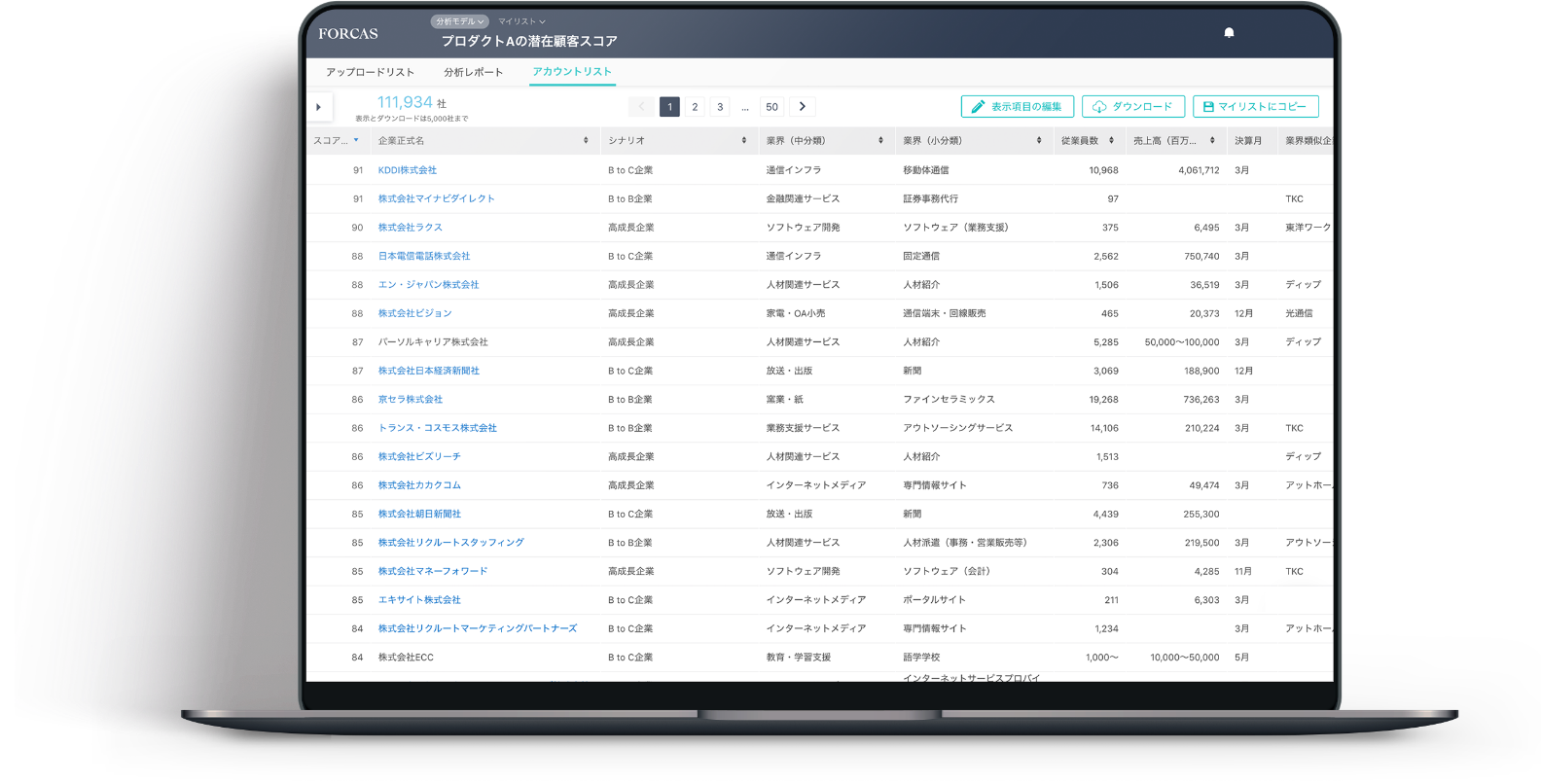This screenshot has width=1541, height=784.
Task: Click 窯業・紙 cell
Action: (784, 400)
